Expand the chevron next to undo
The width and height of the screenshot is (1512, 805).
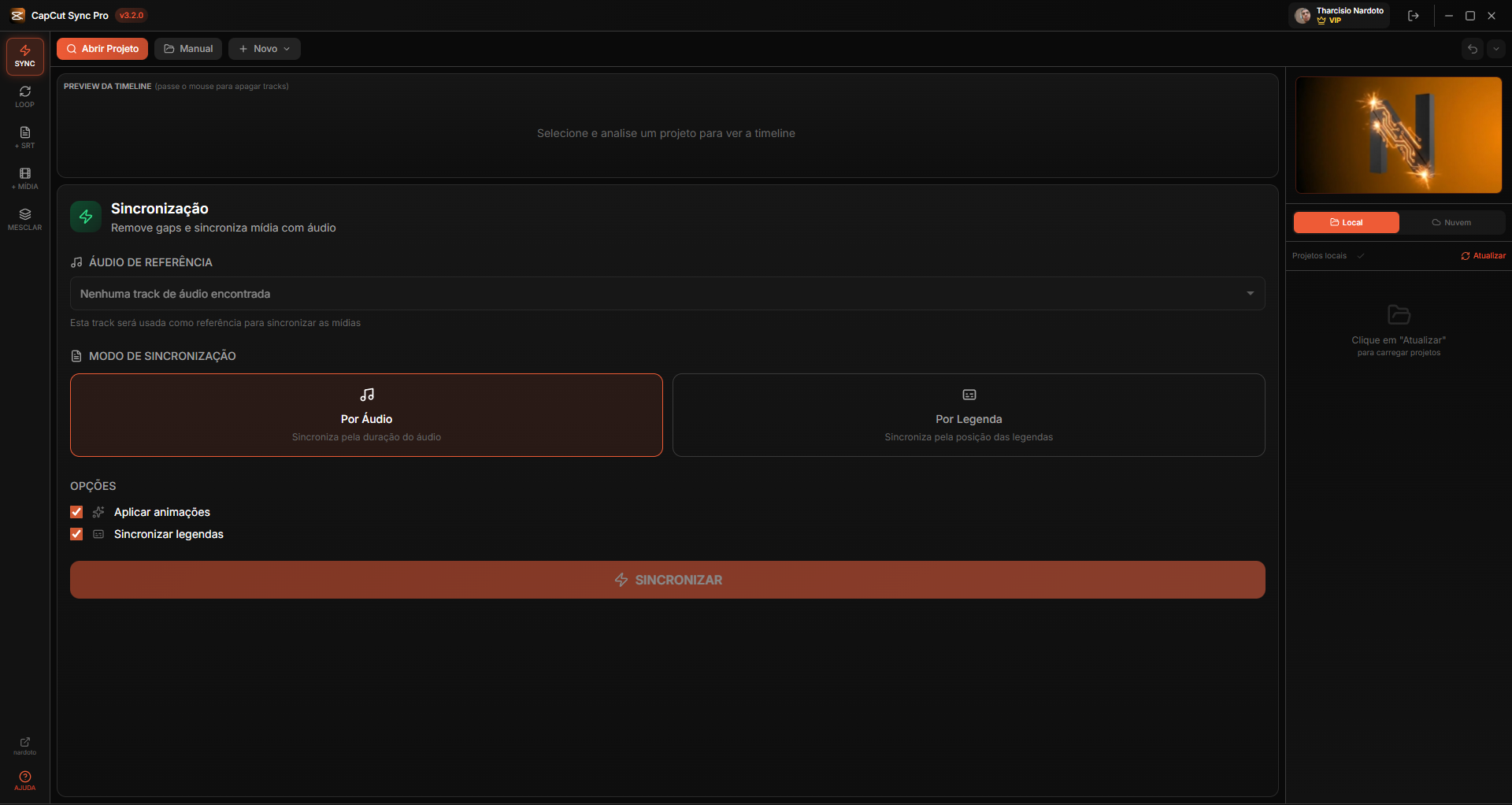point(1495,49)
